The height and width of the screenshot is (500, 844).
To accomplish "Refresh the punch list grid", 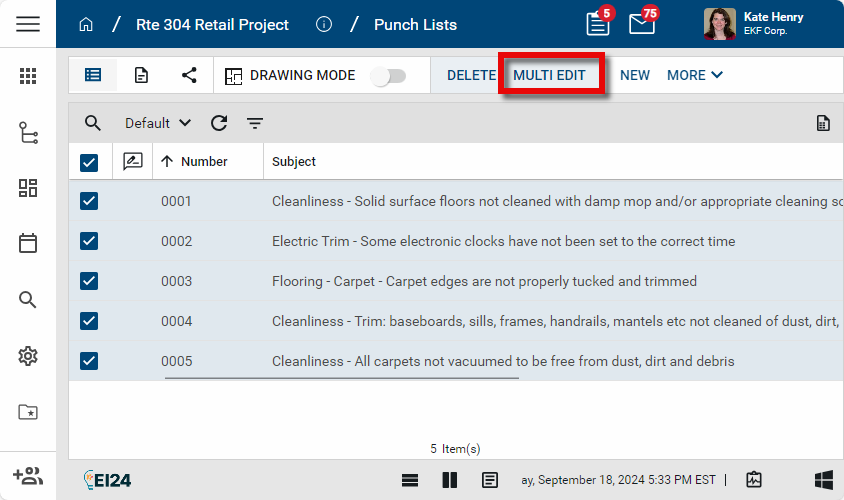I will (219, 123).
